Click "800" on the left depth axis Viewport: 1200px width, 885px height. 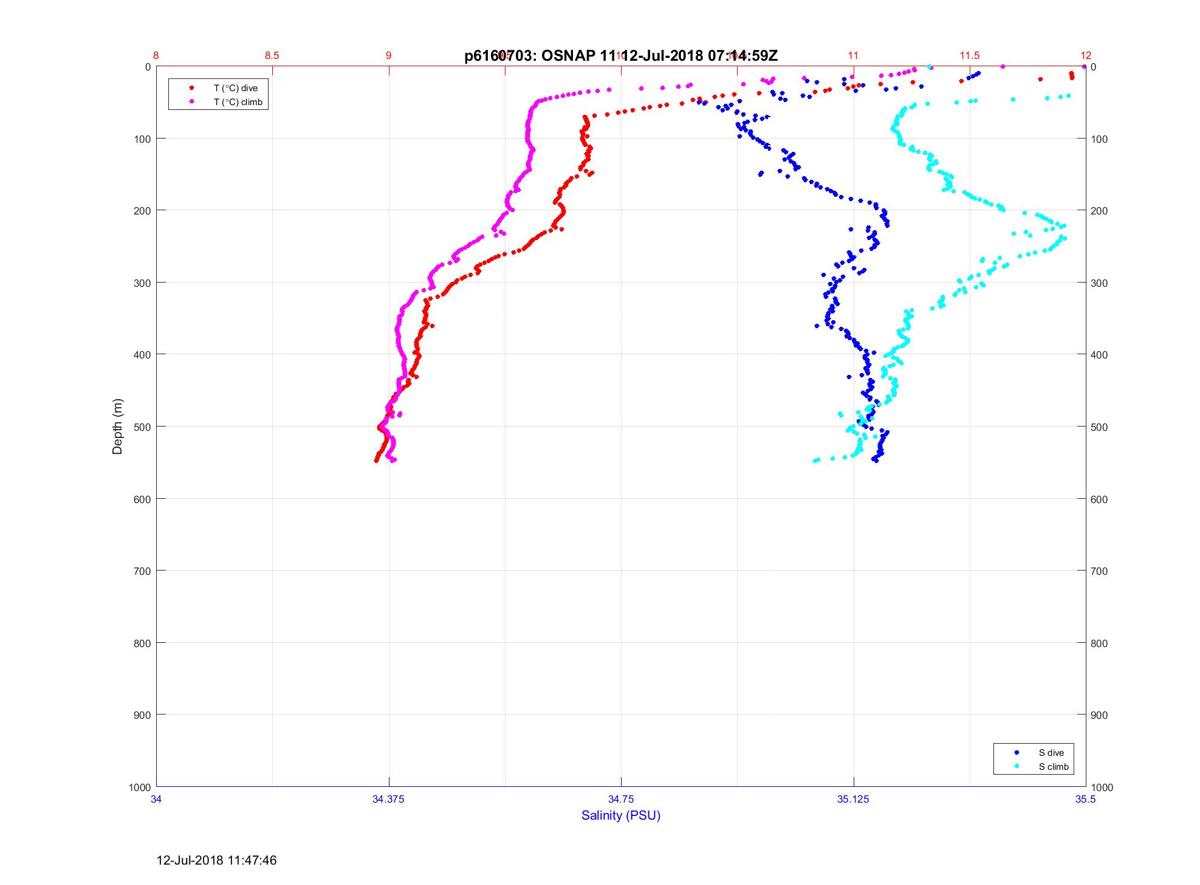[x=142, y=643]
